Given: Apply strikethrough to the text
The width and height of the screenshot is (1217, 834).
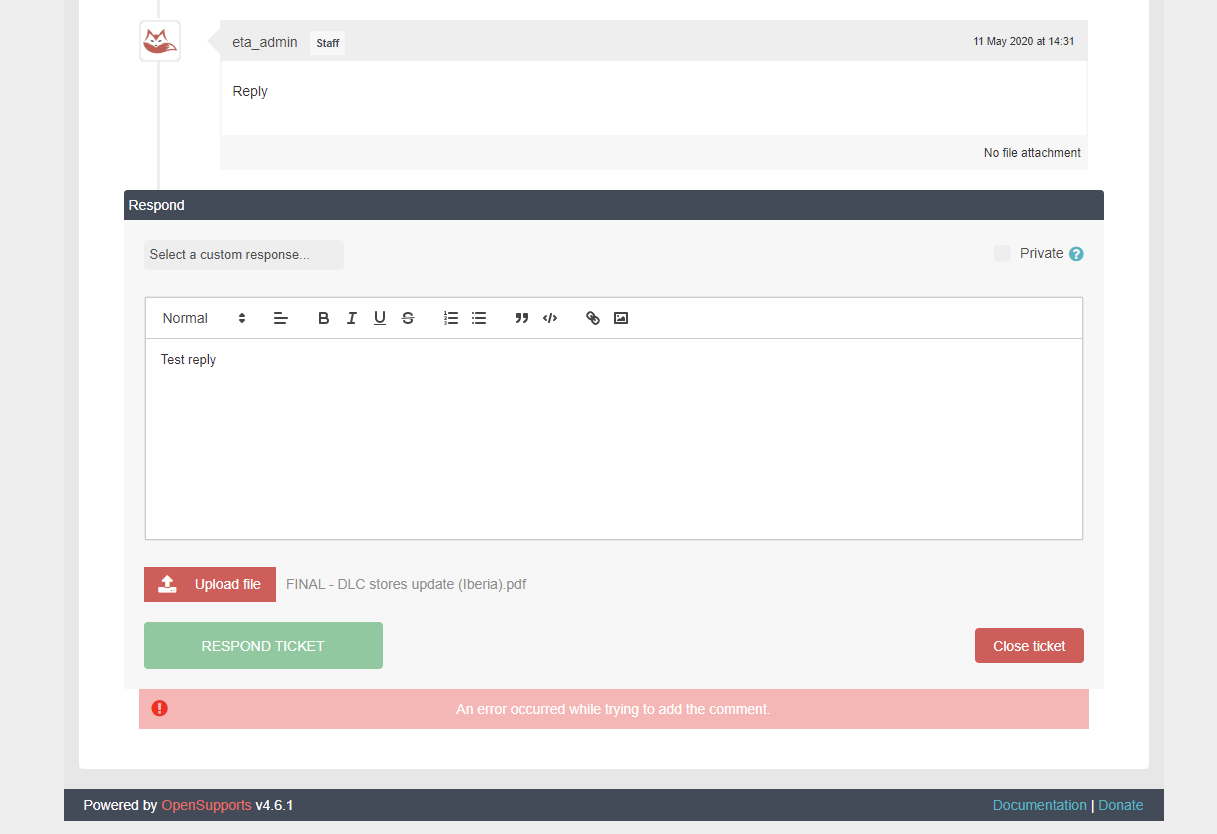Looking at the screenshot, I should [x=407, y=317].
